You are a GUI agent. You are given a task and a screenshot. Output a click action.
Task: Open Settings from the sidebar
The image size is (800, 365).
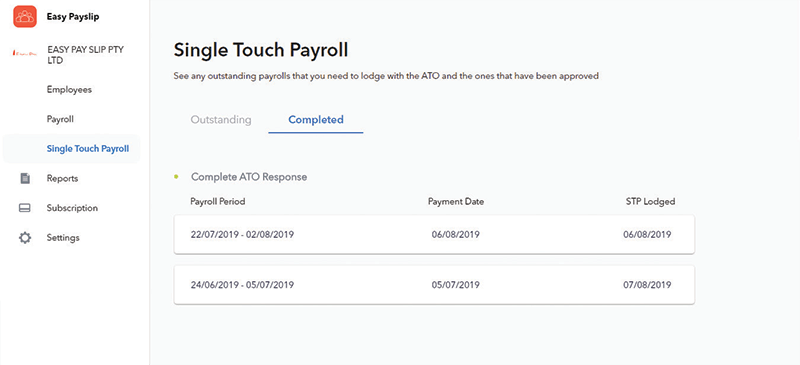63,238
